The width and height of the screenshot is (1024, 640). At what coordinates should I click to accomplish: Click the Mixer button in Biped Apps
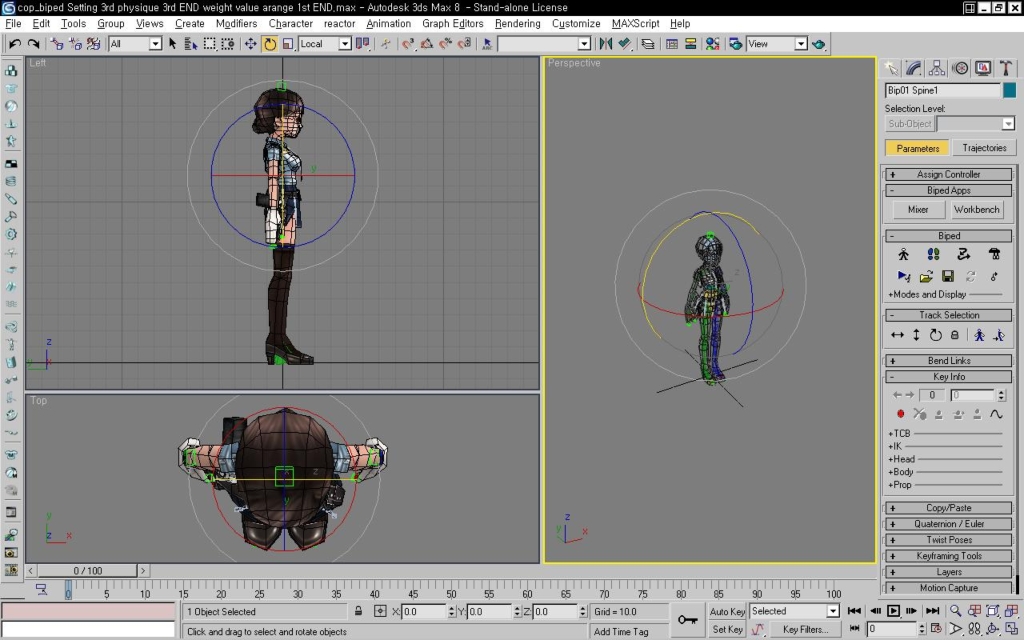[x=918, y=210]
